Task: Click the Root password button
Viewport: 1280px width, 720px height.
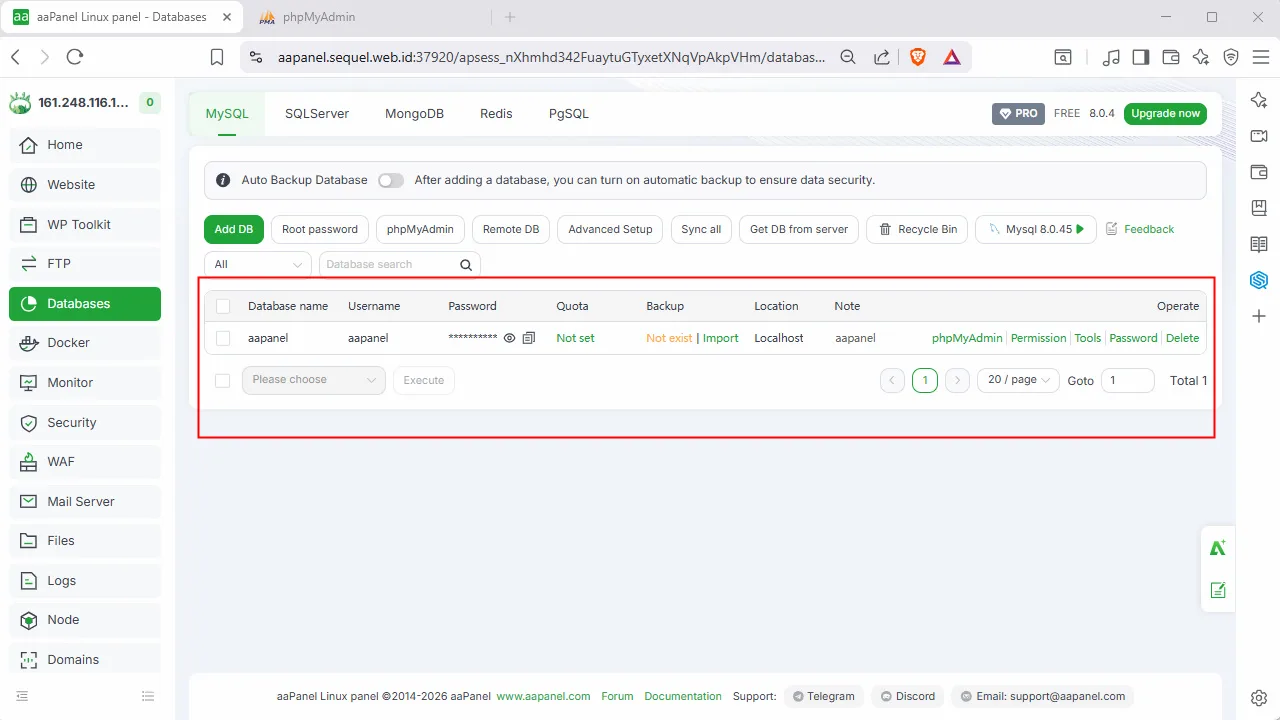Action: click(320, 229)
